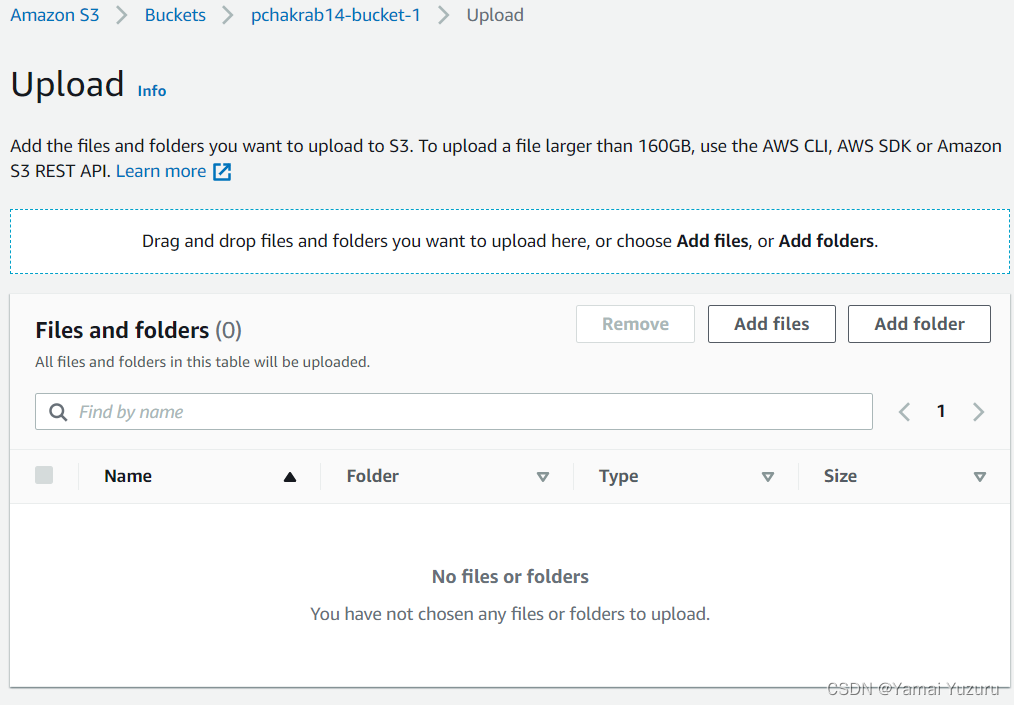Open the Amazon S3 breadcrumb link

pyautogui.click(x=55, y=15)
